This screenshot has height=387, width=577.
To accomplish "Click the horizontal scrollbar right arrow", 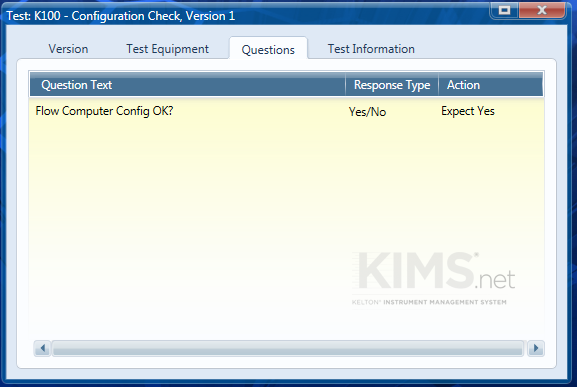I will click(536, 348).
